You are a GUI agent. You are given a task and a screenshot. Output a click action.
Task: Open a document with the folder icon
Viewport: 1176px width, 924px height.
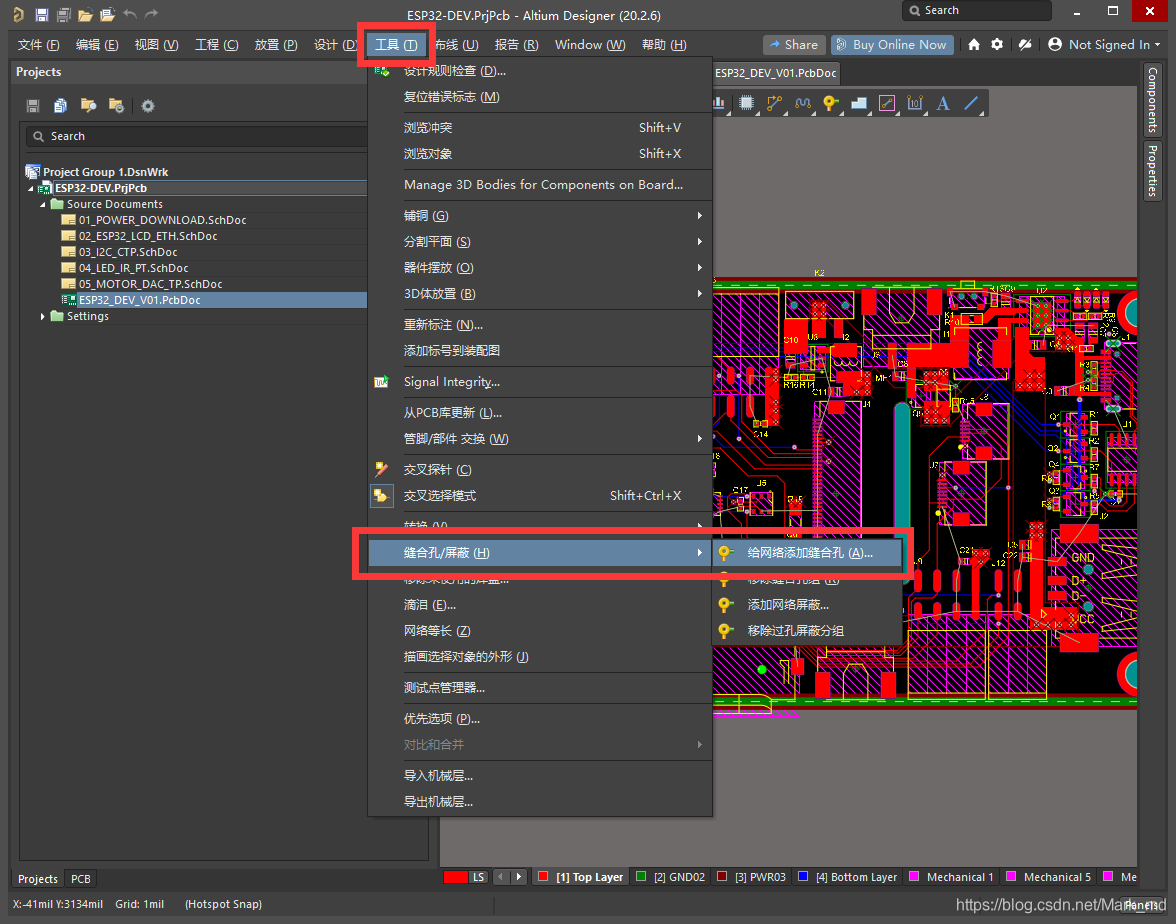[86, 14]
